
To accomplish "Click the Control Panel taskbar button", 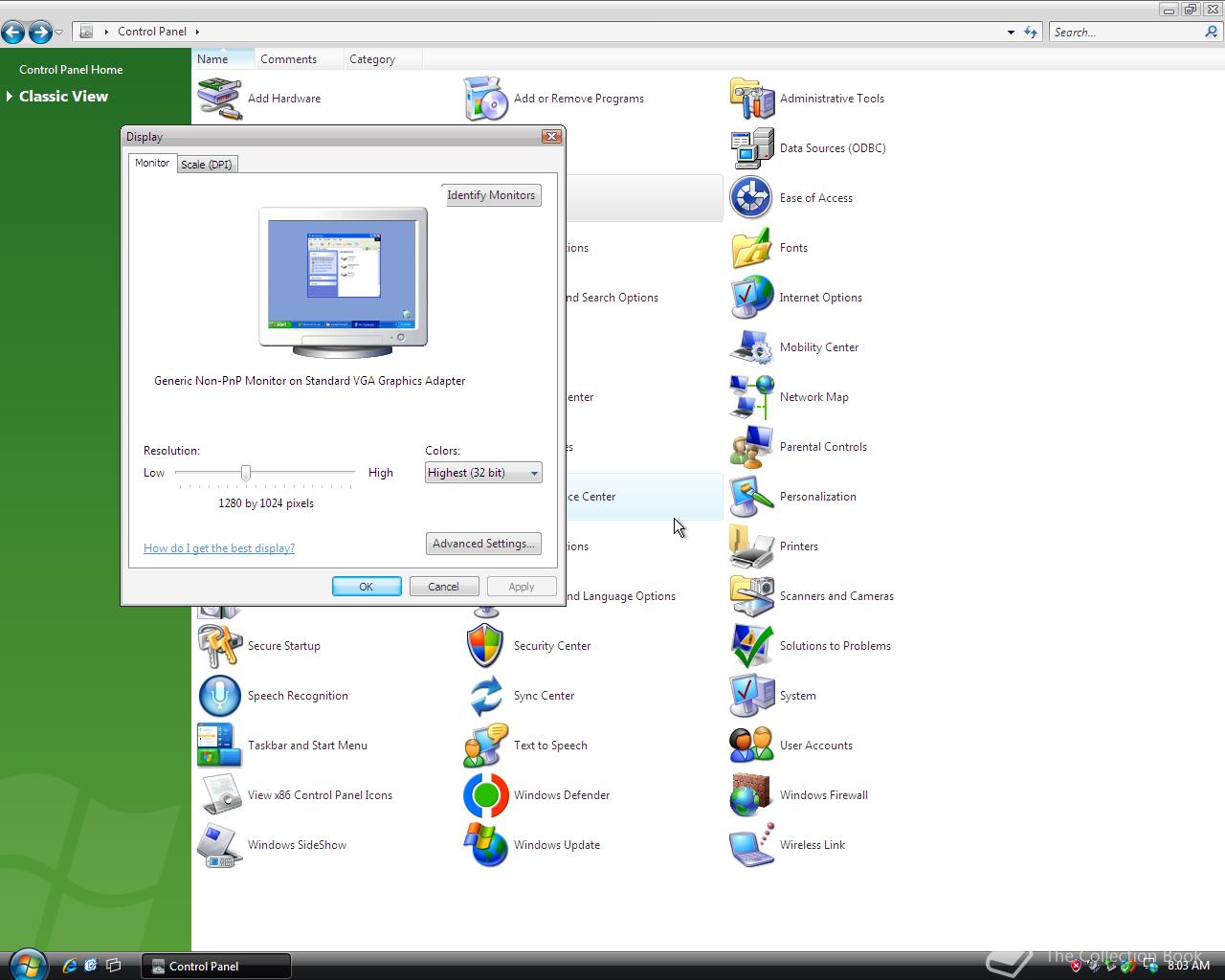I will (x=216, y=966).
